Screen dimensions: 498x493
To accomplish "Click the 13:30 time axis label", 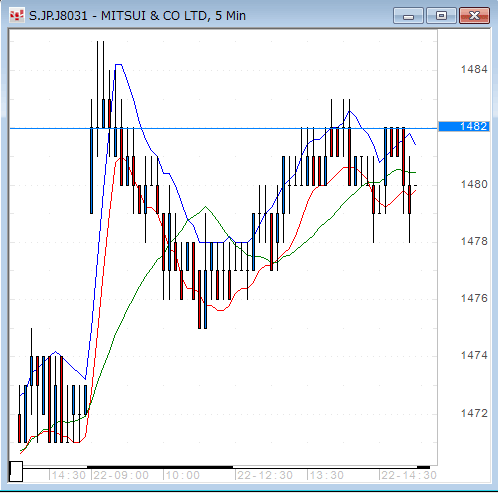I will click(326, 475).
